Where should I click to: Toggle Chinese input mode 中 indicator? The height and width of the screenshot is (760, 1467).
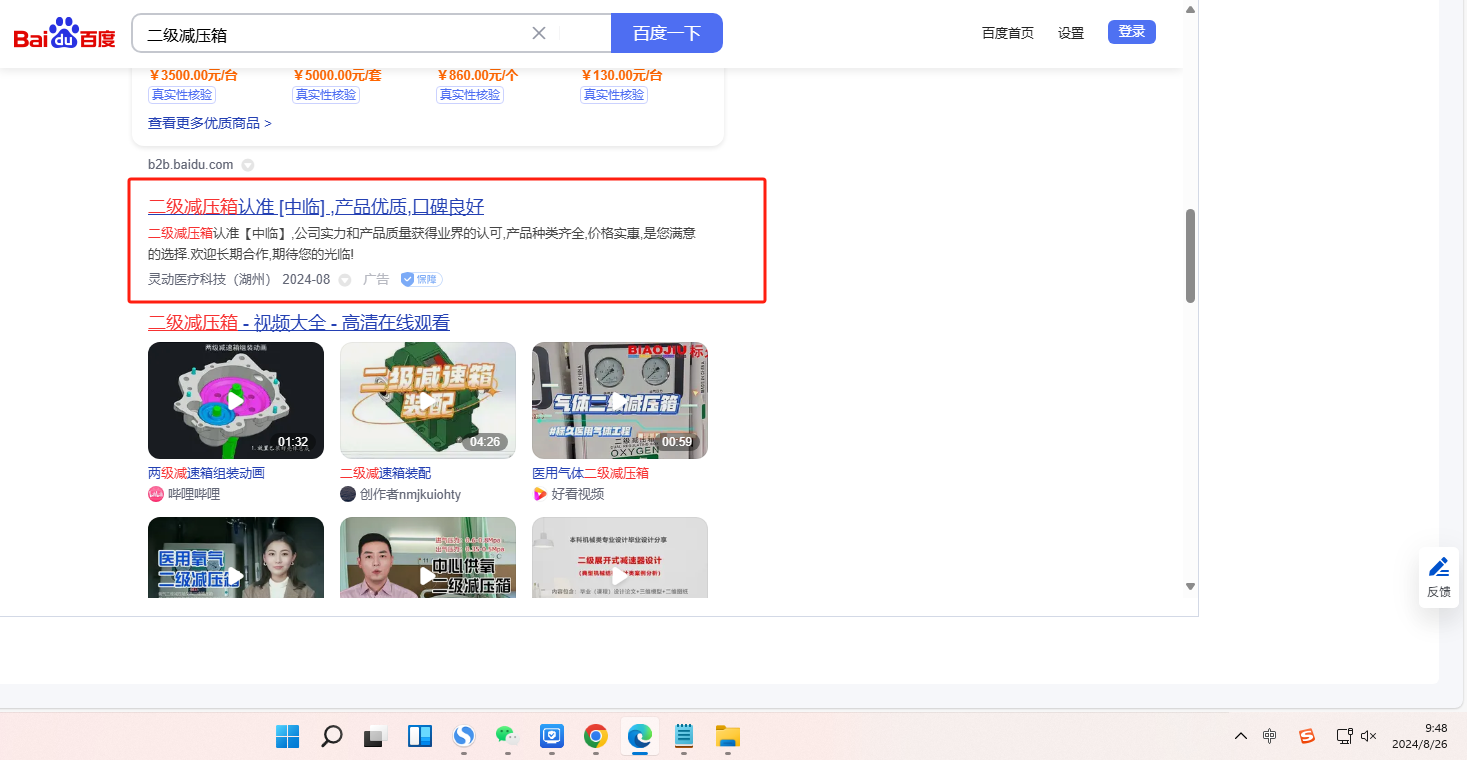point(1269,736)
